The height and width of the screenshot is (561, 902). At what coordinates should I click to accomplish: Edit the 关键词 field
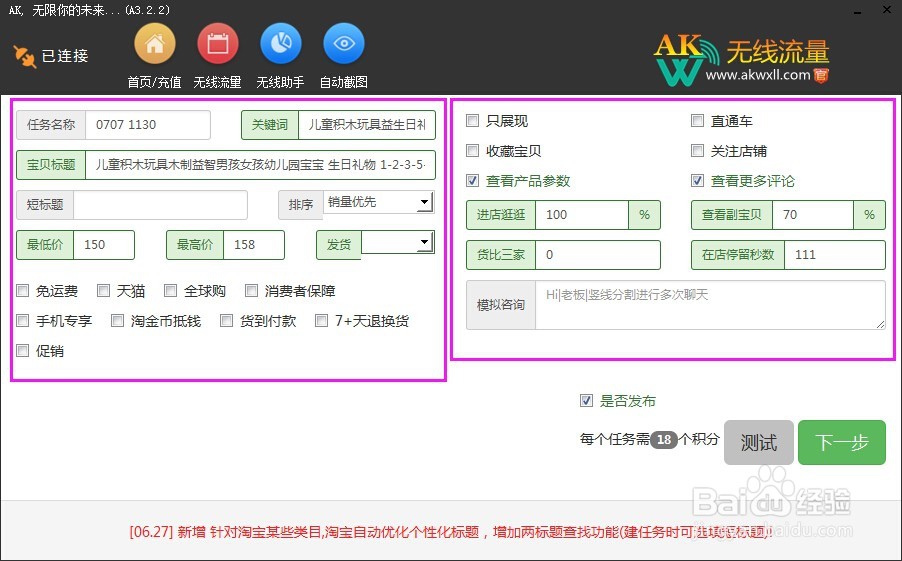367,125
